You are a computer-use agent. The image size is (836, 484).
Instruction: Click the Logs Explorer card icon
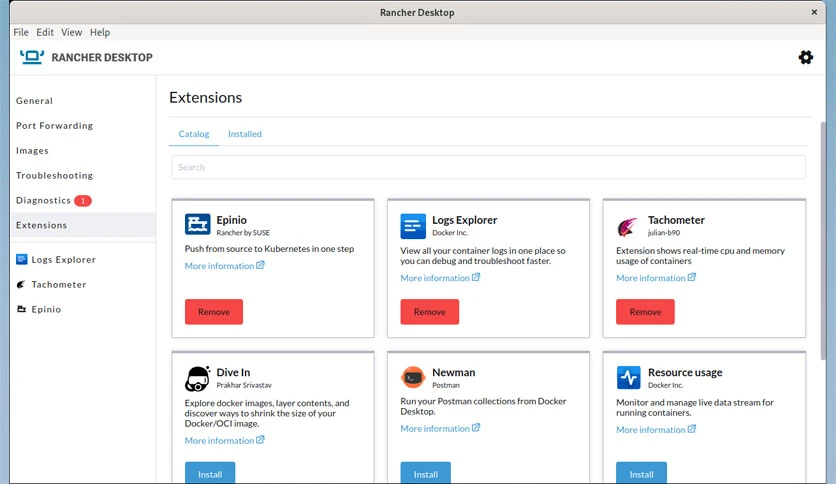point(413,226)
